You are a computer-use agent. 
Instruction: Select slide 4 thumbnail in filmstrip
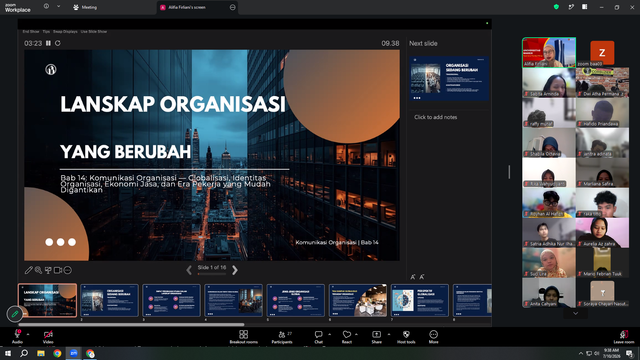tap(233, 300)
